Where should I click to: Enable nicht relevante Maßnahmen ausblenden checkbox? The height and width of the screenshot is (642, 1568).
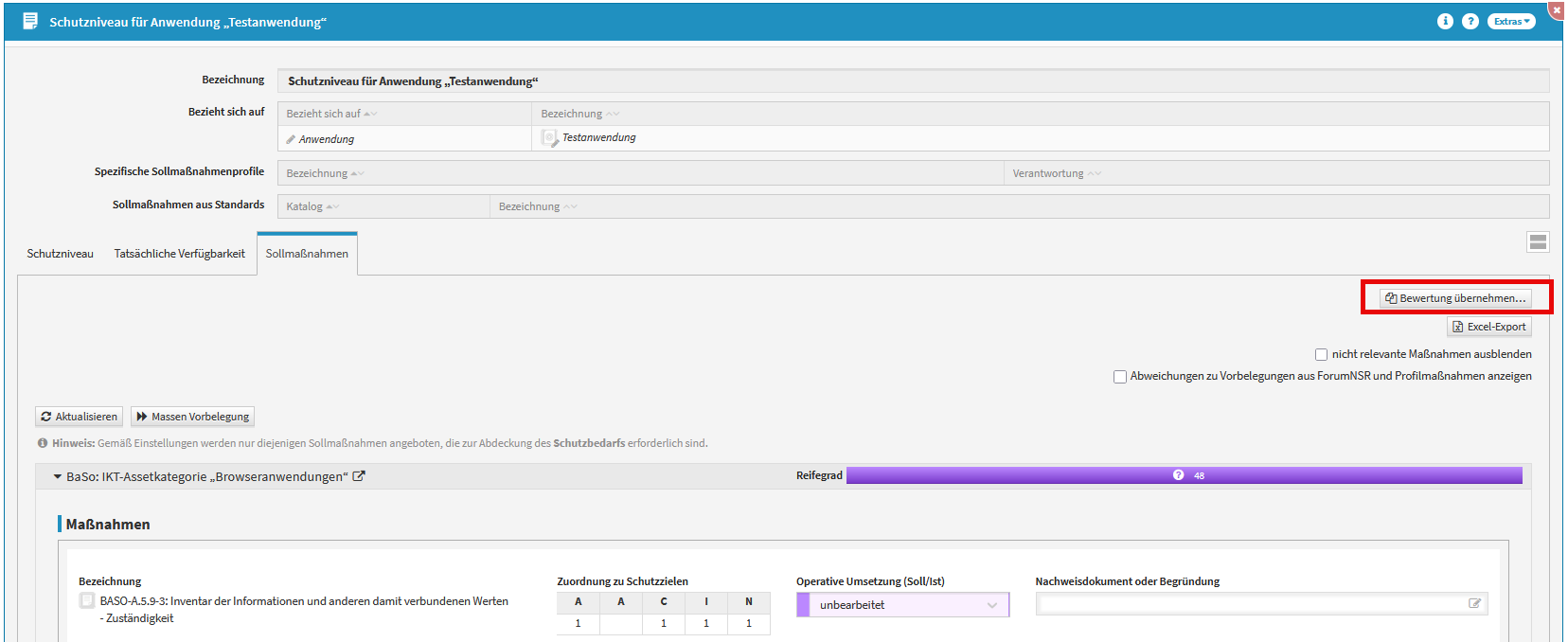[1321, 354]
